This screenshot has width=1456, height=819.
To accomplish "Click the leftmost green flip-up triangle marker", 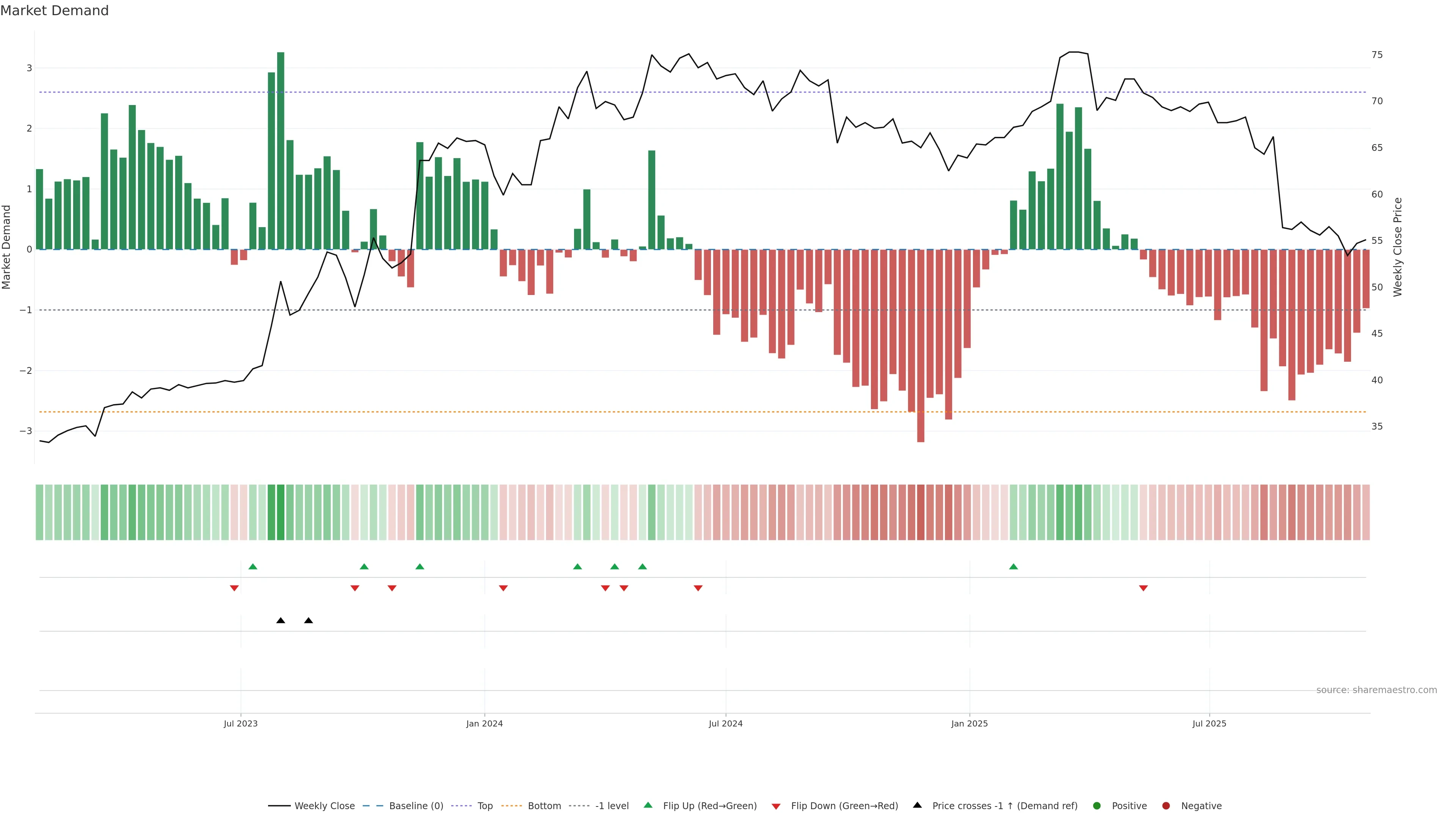I will (x=253, y=566).
